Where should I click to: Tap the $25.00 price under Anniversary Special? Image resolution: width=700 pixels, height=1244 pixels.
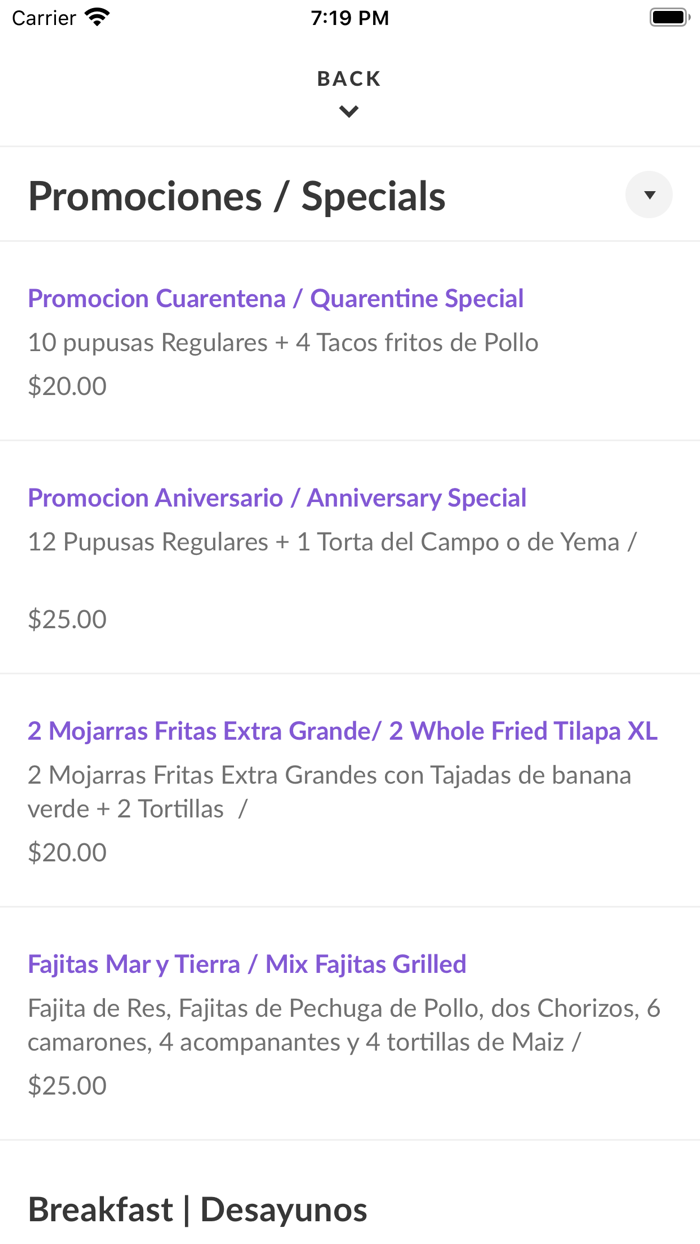click(x=67, y=619)
